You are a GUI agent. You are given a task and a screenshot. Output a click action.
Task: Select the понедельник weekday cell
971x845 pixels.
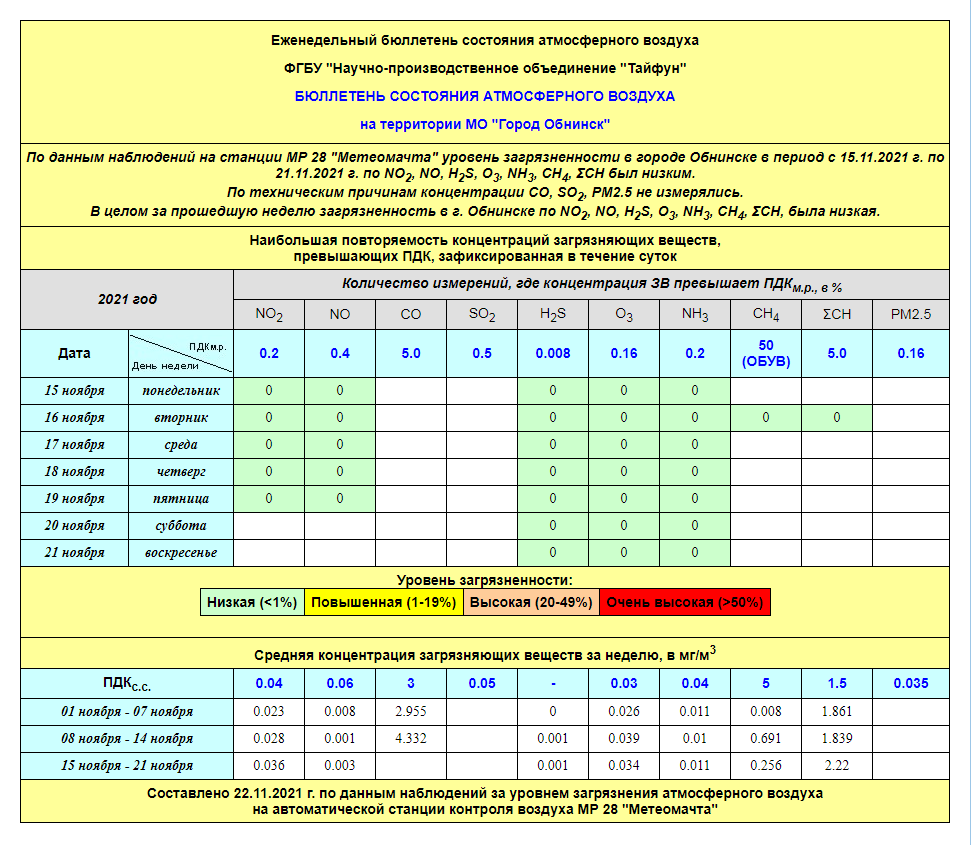[181, 390]
